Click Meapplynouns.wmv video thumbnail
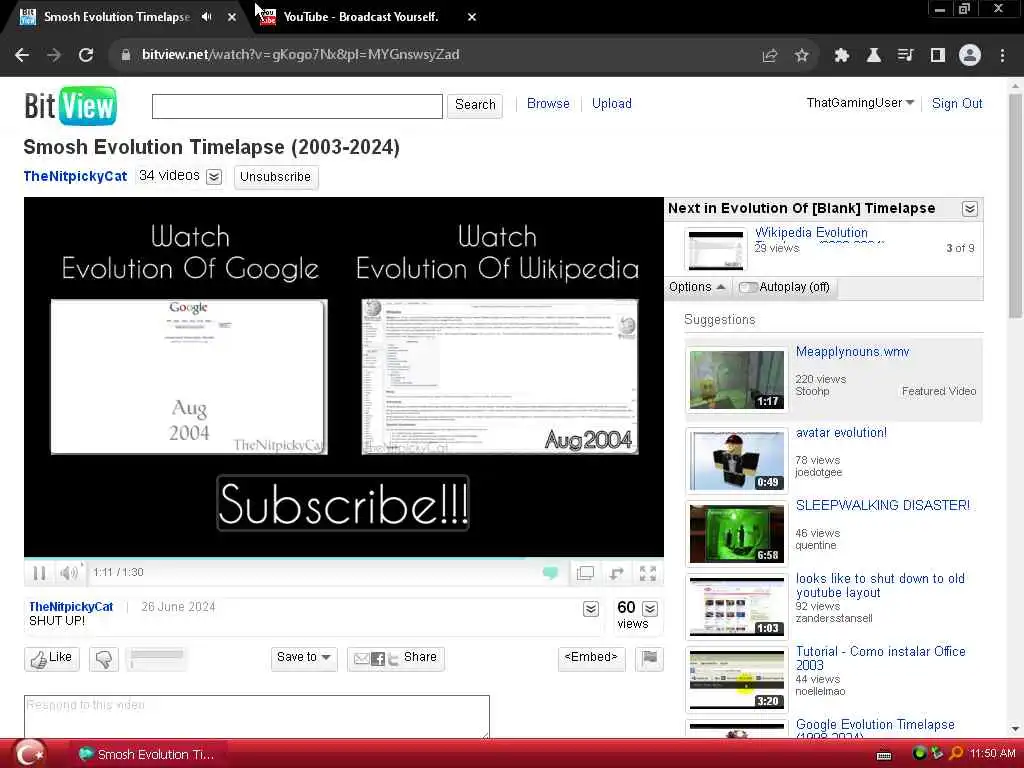Screen dimensions: 1024x768 point(737,380)
